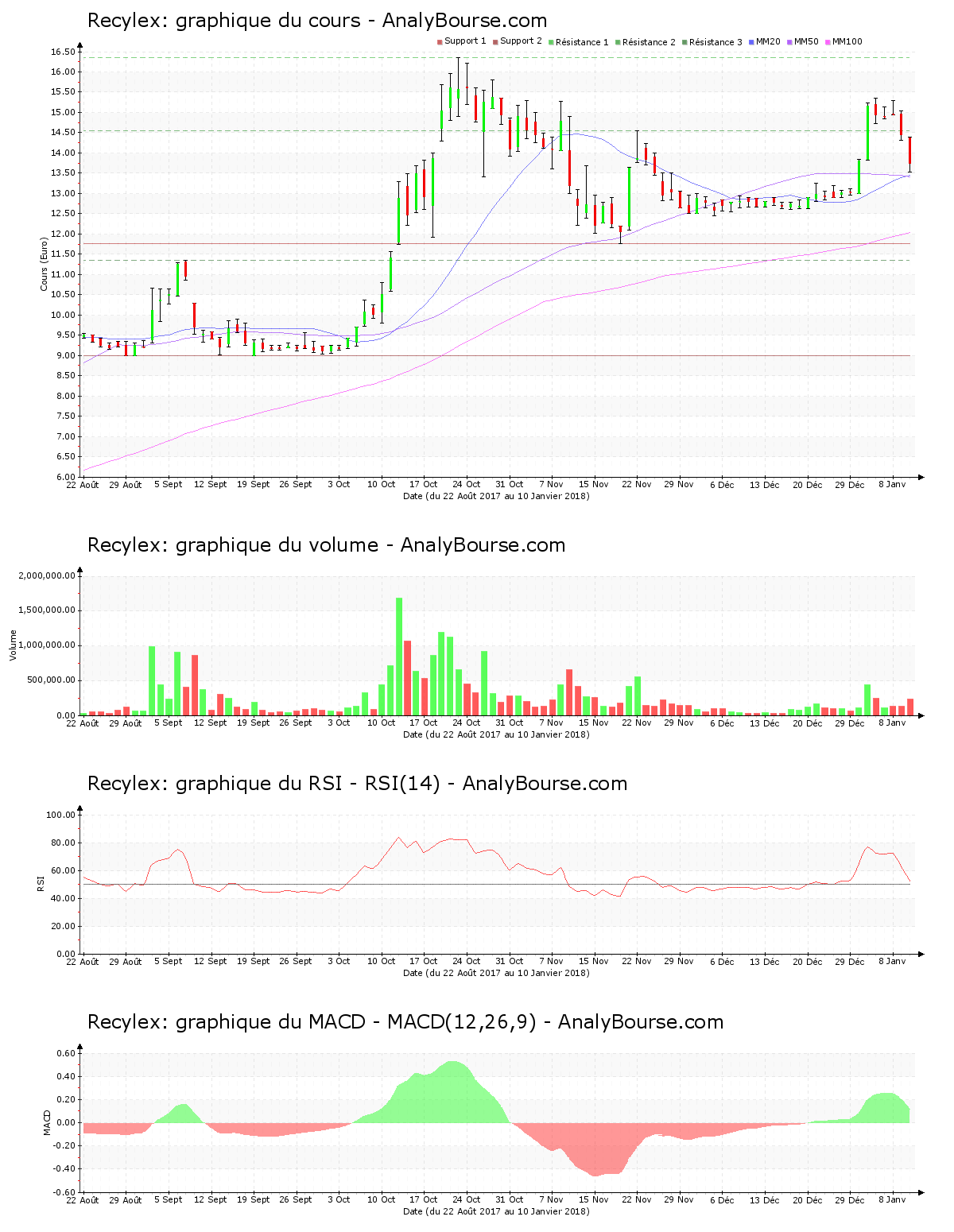Click the 80.00 value on RSI axis

pyautogui.click(x=63, y=843)
